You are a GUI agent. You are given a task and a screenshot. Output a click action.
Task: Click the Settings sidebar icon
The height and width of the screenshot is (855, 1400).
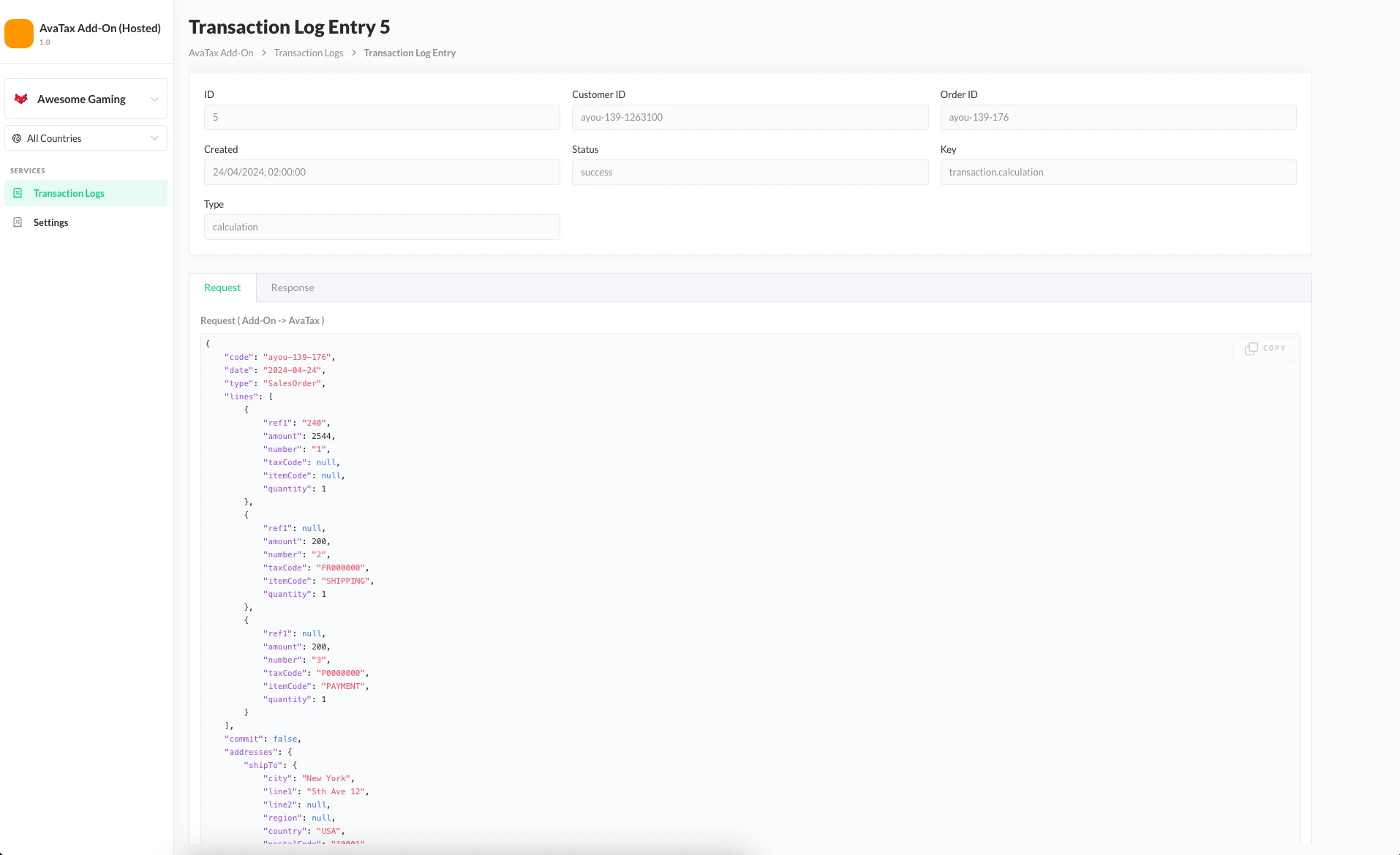(18, 222)
